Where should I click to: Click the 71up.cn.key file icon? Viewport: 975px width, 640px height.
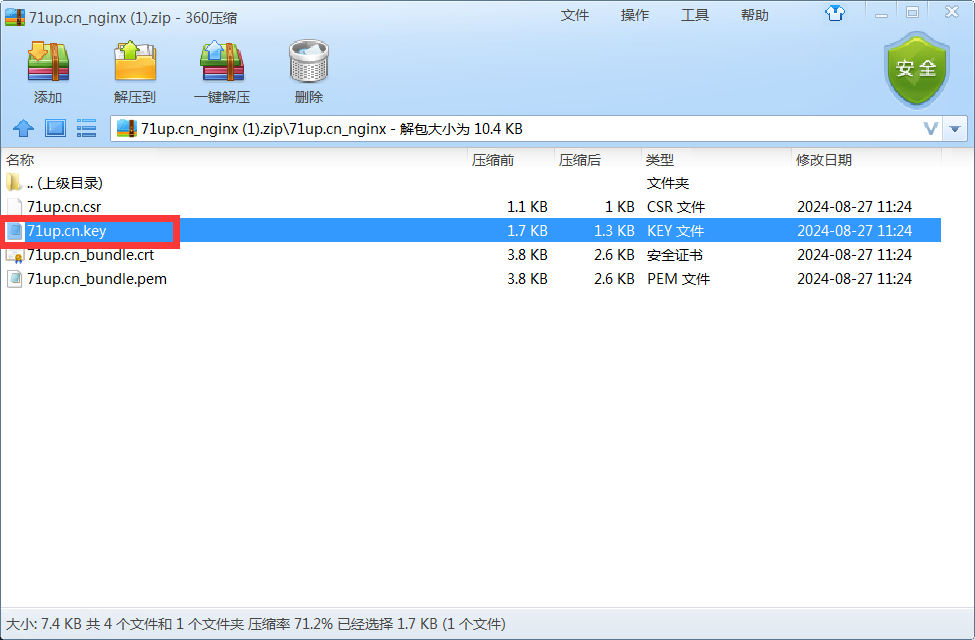[x=15, y=231]
